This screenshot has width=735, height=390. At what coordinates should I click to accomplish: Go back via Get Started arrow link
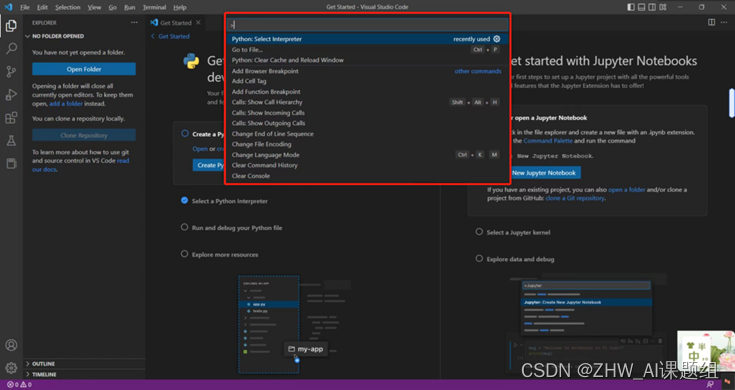(x=170, y=36)
